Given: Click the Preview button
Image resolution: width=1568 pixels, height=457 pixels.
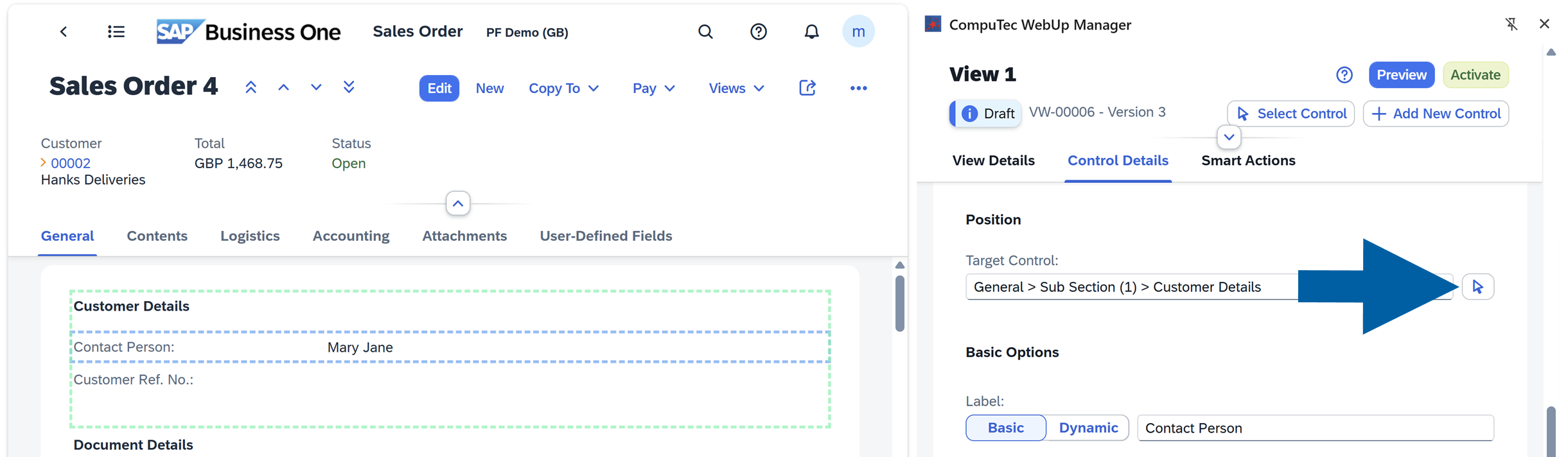Looking at the screenshot, I should 1401,75.
